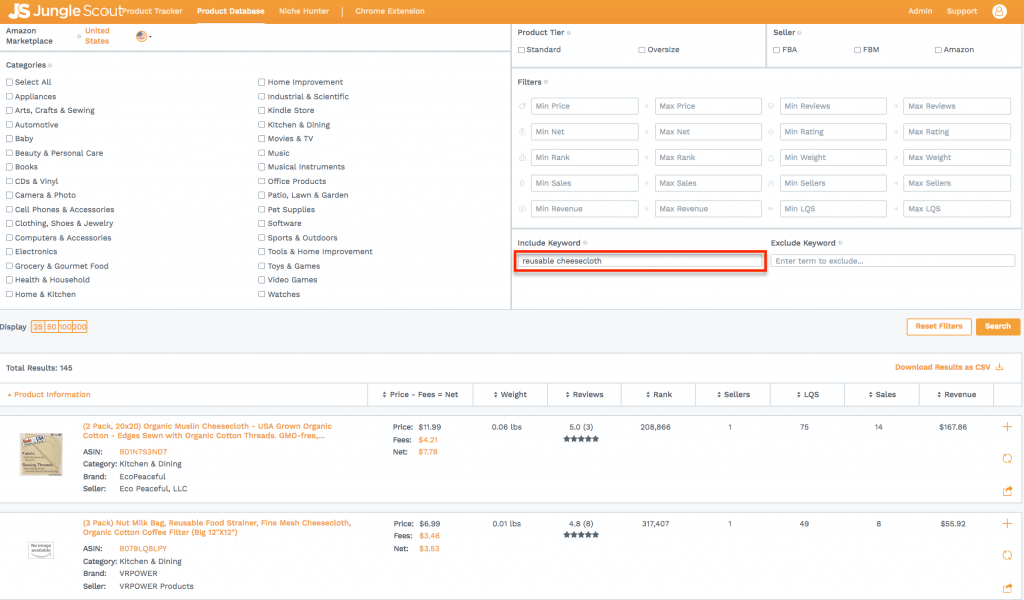
Task: Sort results by Rank column
Action: 659,394
